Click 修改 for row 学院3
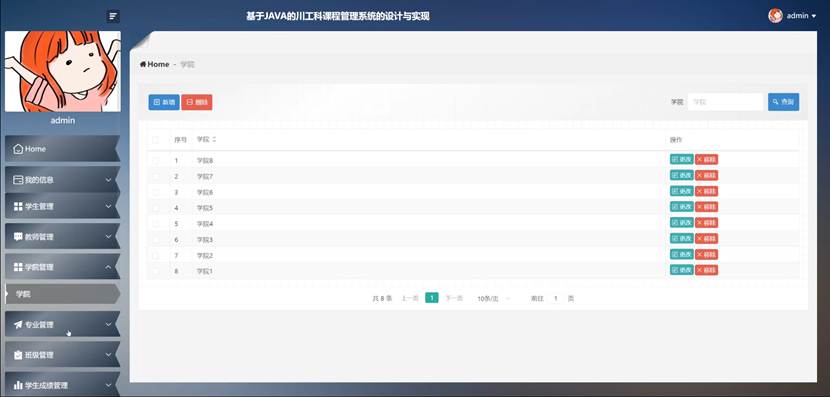The height and width of the screenshot is (397, 830). (681, 239)
